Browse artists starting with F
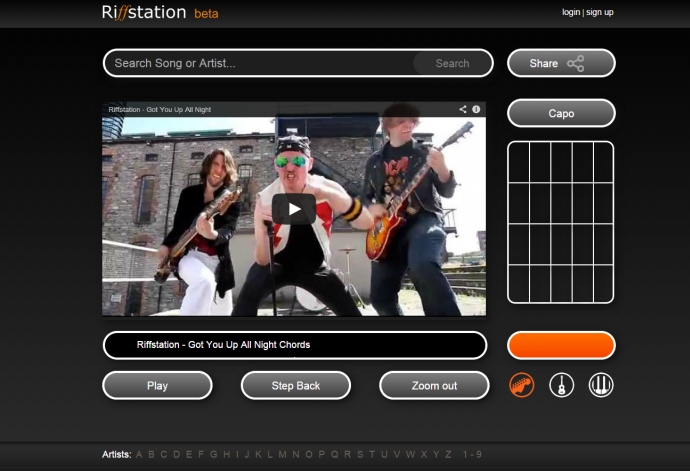Image resolution: width=690 pixels, height=471 pixels. [x=201, y=454]
